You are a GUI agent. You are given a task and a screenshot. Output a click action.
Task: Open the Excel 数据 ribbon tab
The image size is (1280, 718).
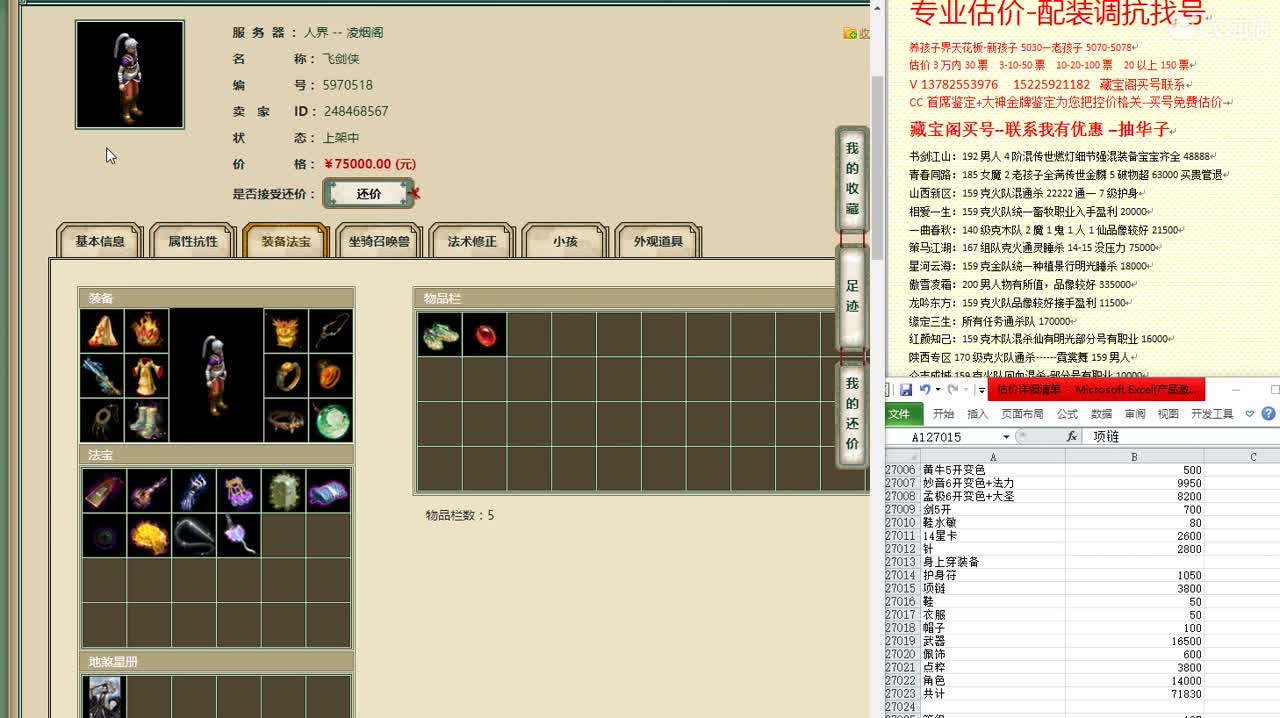pyautogui.click(x=1101, y=414)
